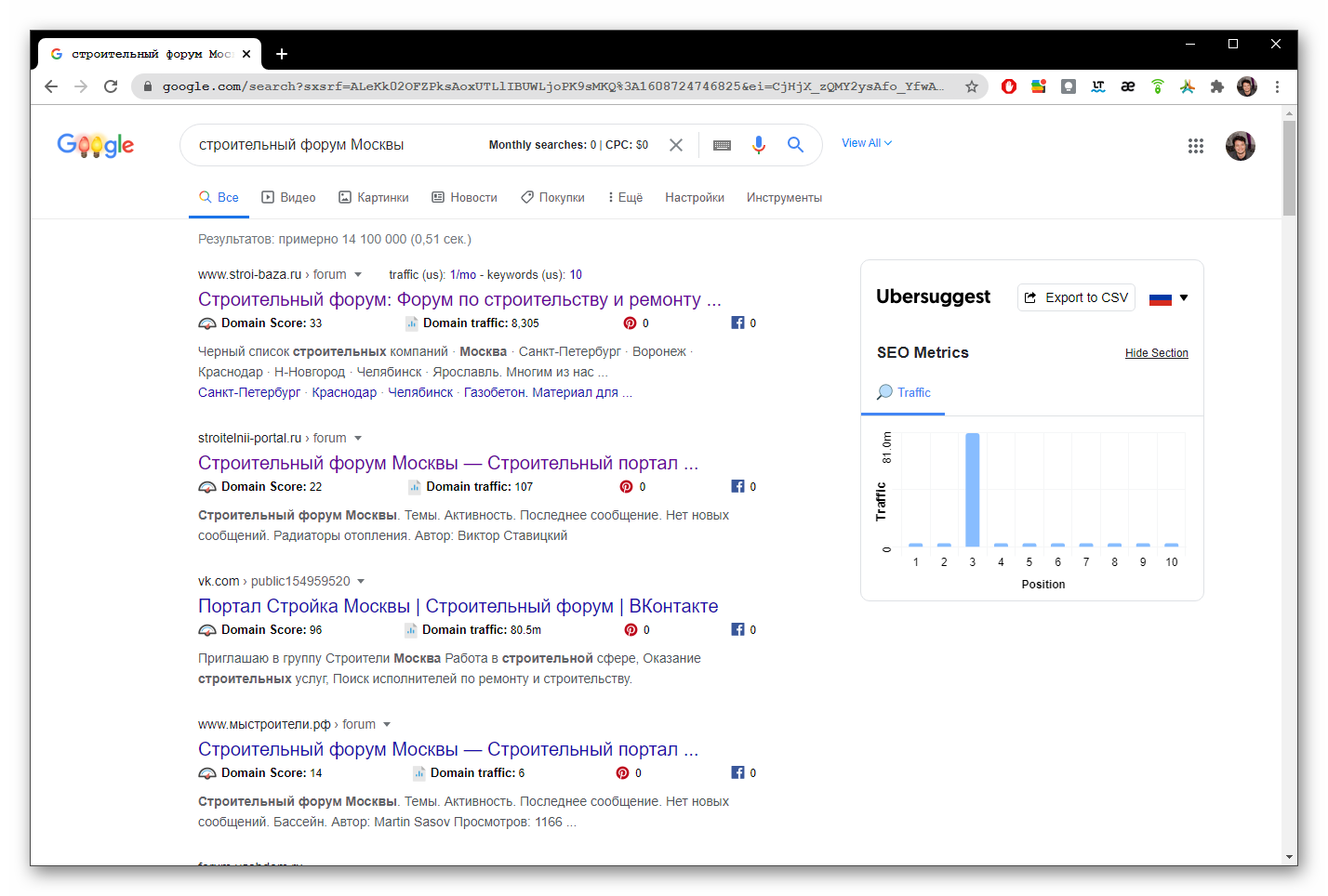
Task: Switch to the Покупки search tab
Action: click(552, 198)
